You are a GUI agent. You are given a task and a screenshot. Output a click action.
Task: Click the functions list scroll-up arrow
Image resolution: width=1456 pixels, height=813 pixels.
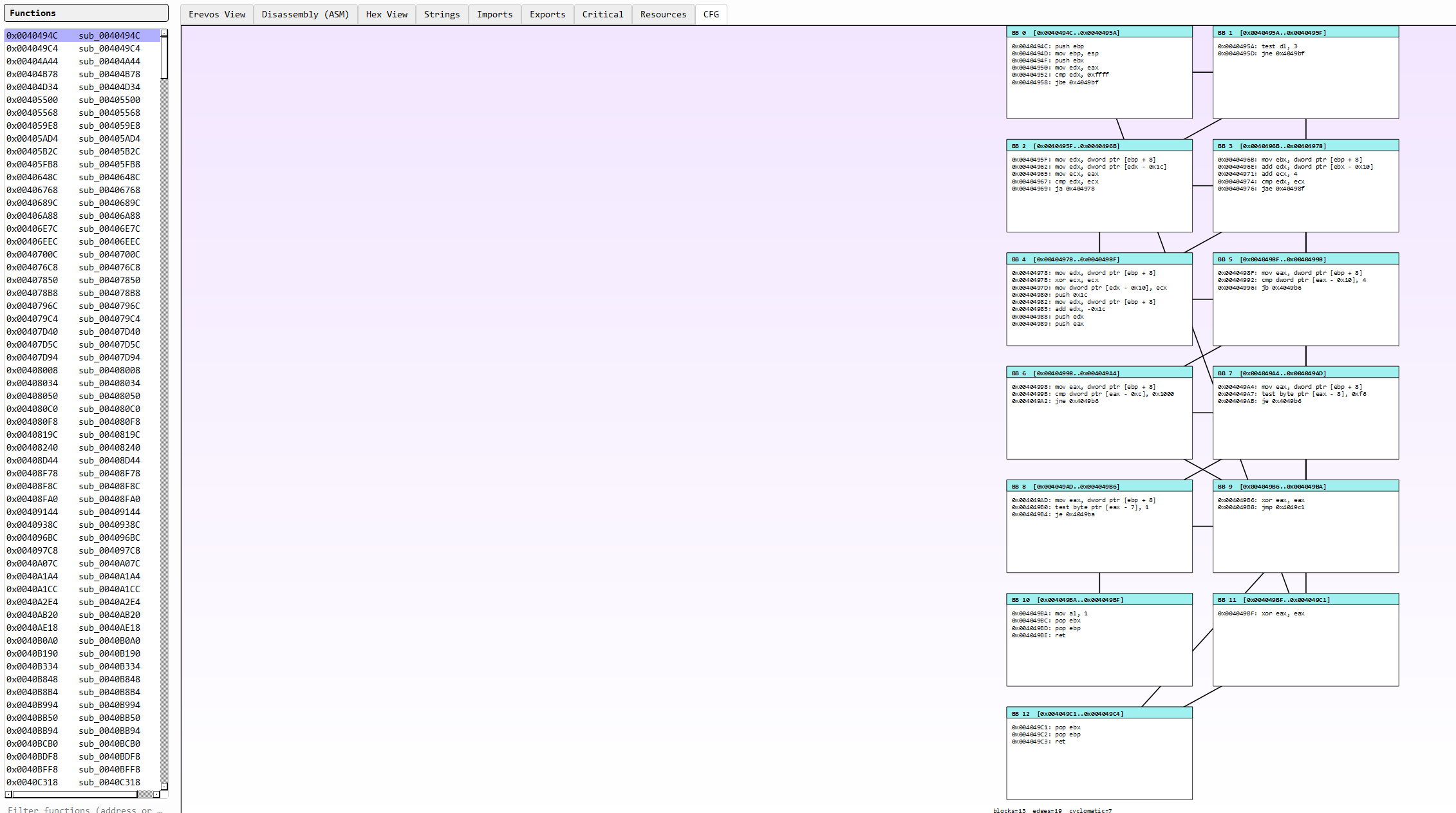coord(164,33)
